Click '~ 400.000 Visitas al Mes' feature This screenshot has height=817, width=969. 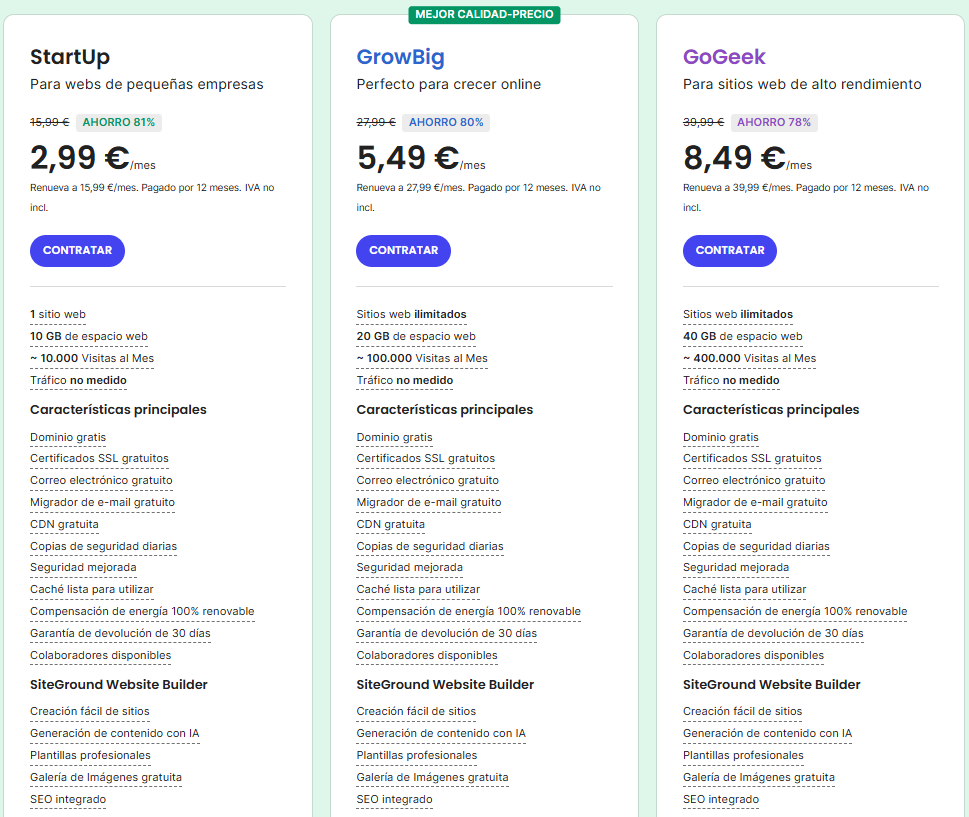click(x=749, y=359)
